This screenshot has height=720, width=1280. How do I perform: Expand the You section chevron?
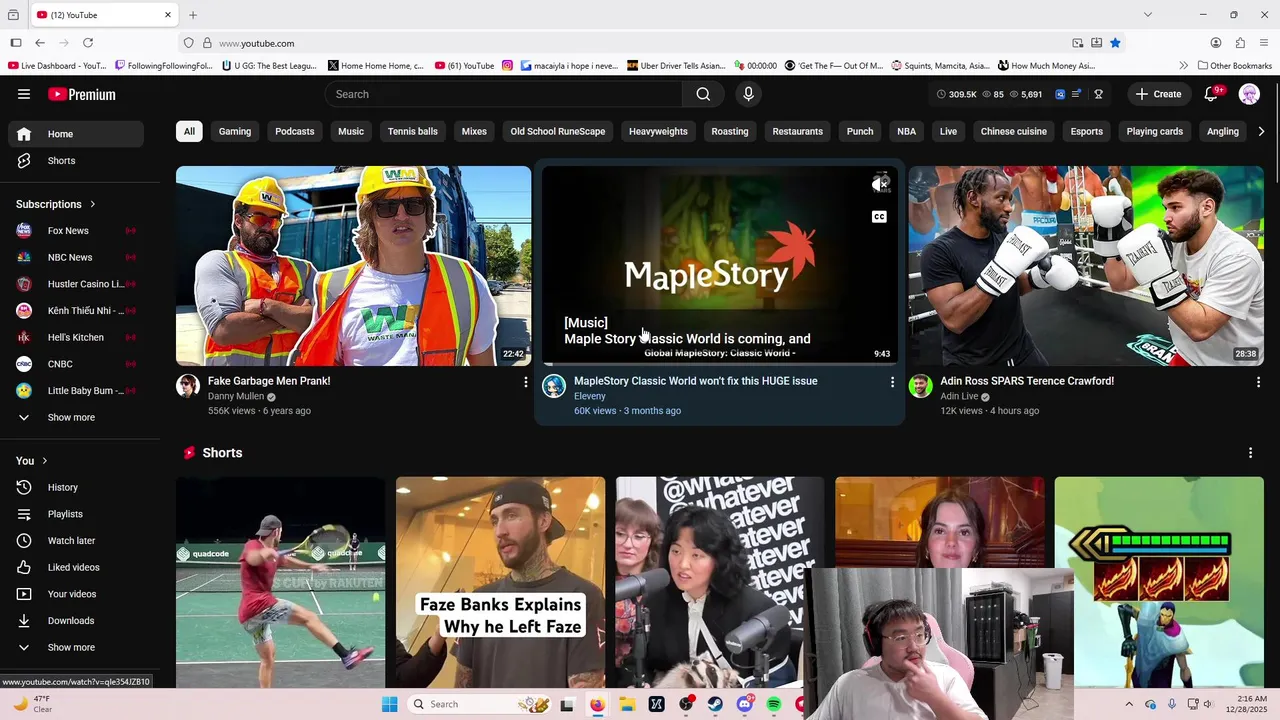click(44, 461)
